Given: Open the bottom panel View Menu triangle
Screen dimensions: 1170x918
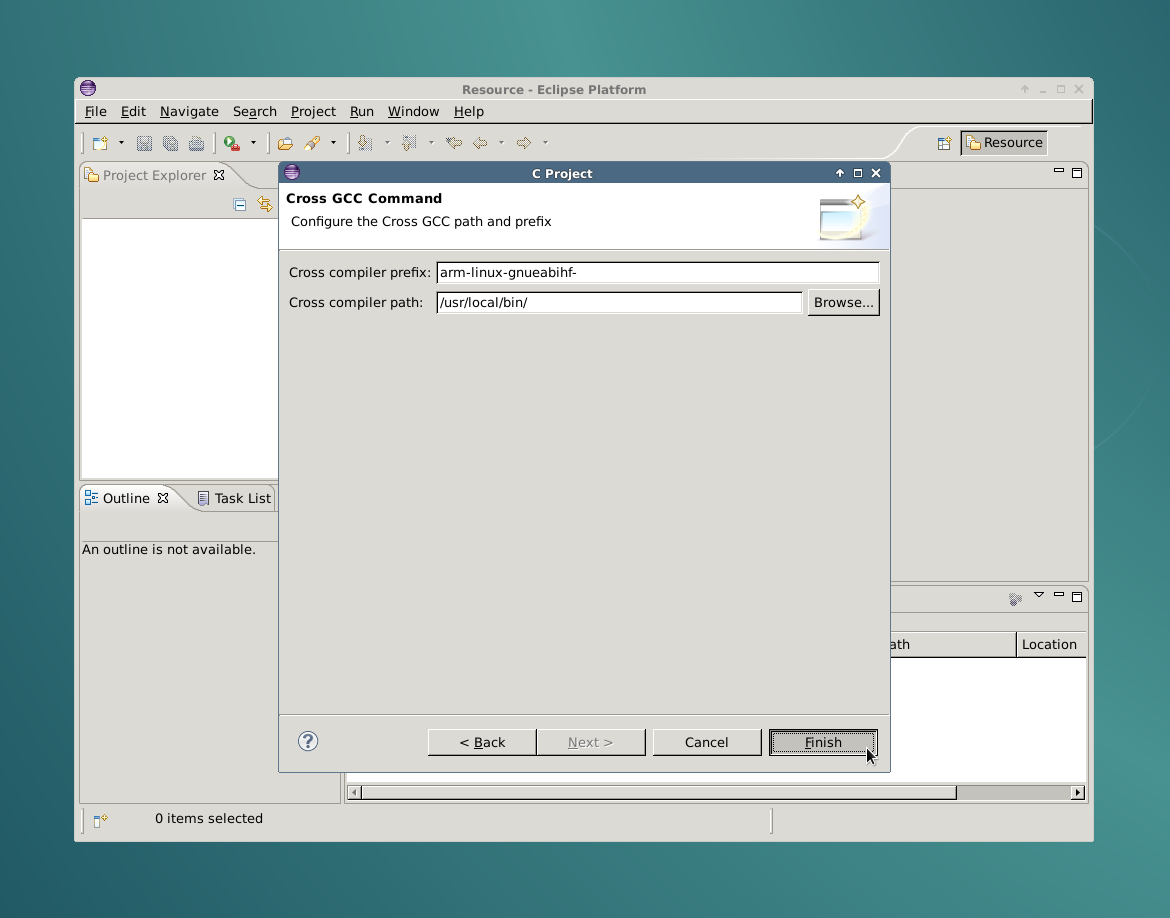Looking at the screenshot, I should (1038, 595).
